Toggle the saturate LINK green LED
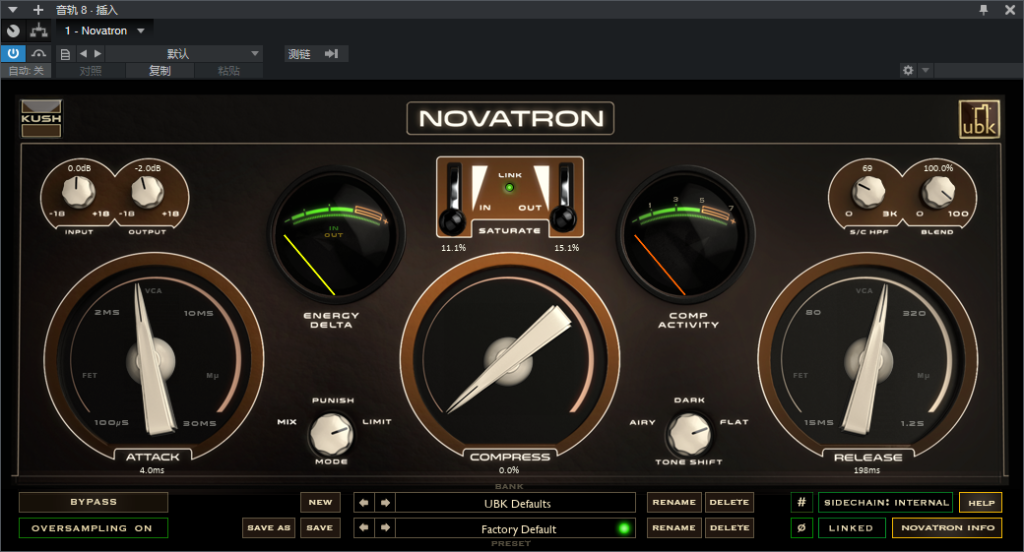1024x552 pixels. point(509,187)
